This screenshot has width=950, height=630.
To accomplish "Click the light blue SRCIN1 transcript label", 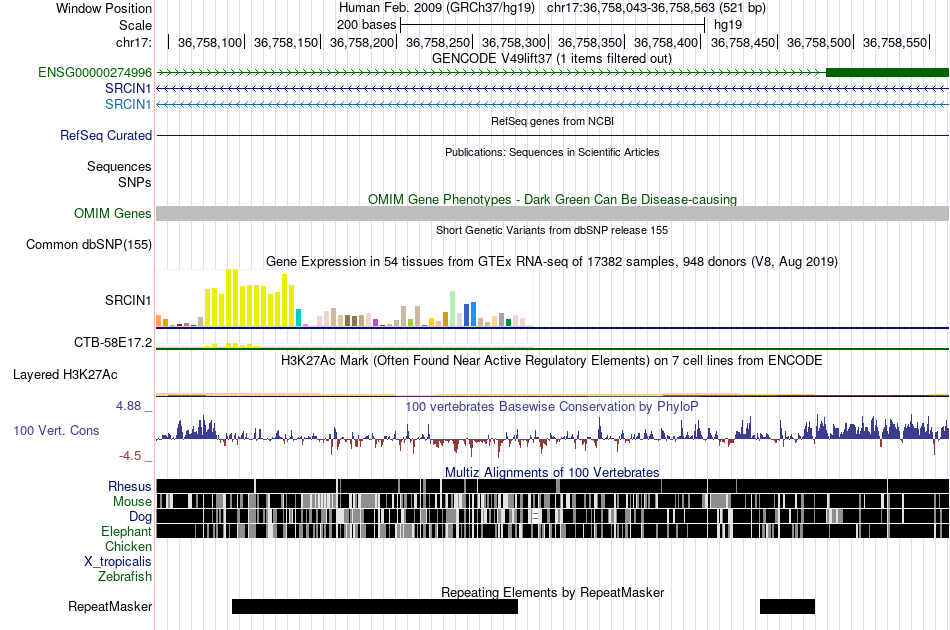I will 128,104.
